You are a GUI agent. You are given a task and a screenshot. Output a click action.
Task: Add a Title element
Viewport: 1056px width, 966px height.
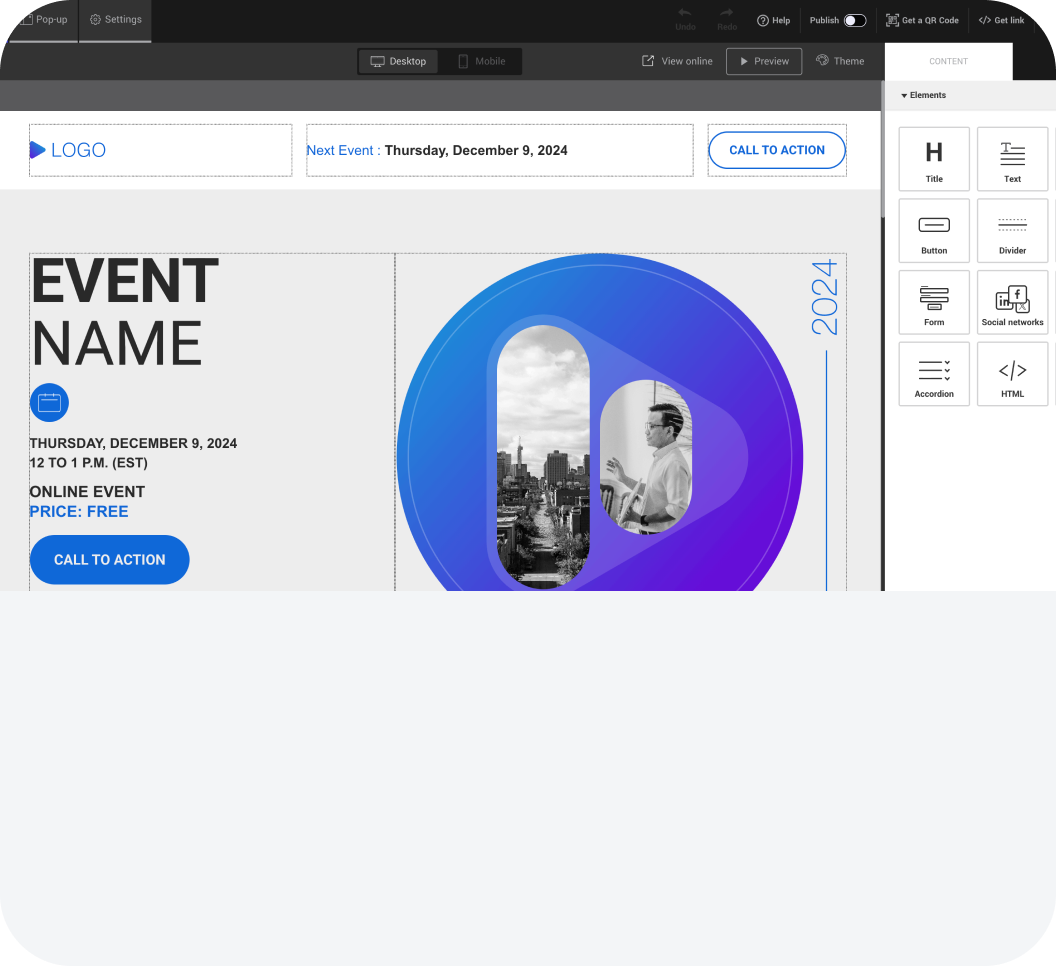[933, 158]
